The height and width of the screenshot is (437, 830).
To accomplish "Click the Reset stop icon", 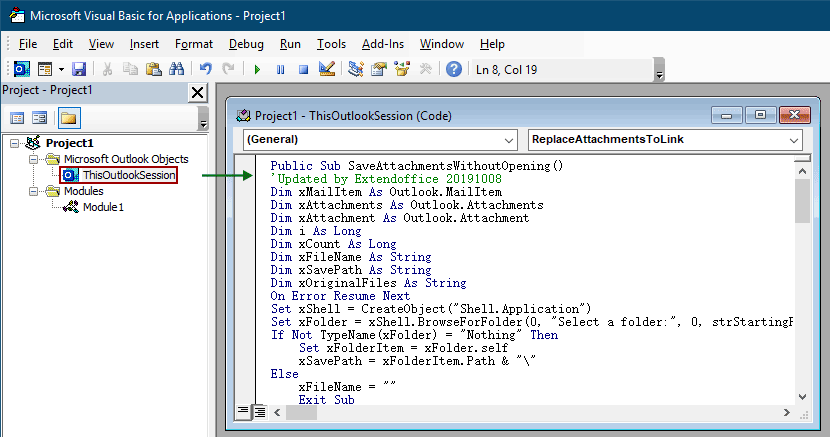I will [x=302, y=69].
